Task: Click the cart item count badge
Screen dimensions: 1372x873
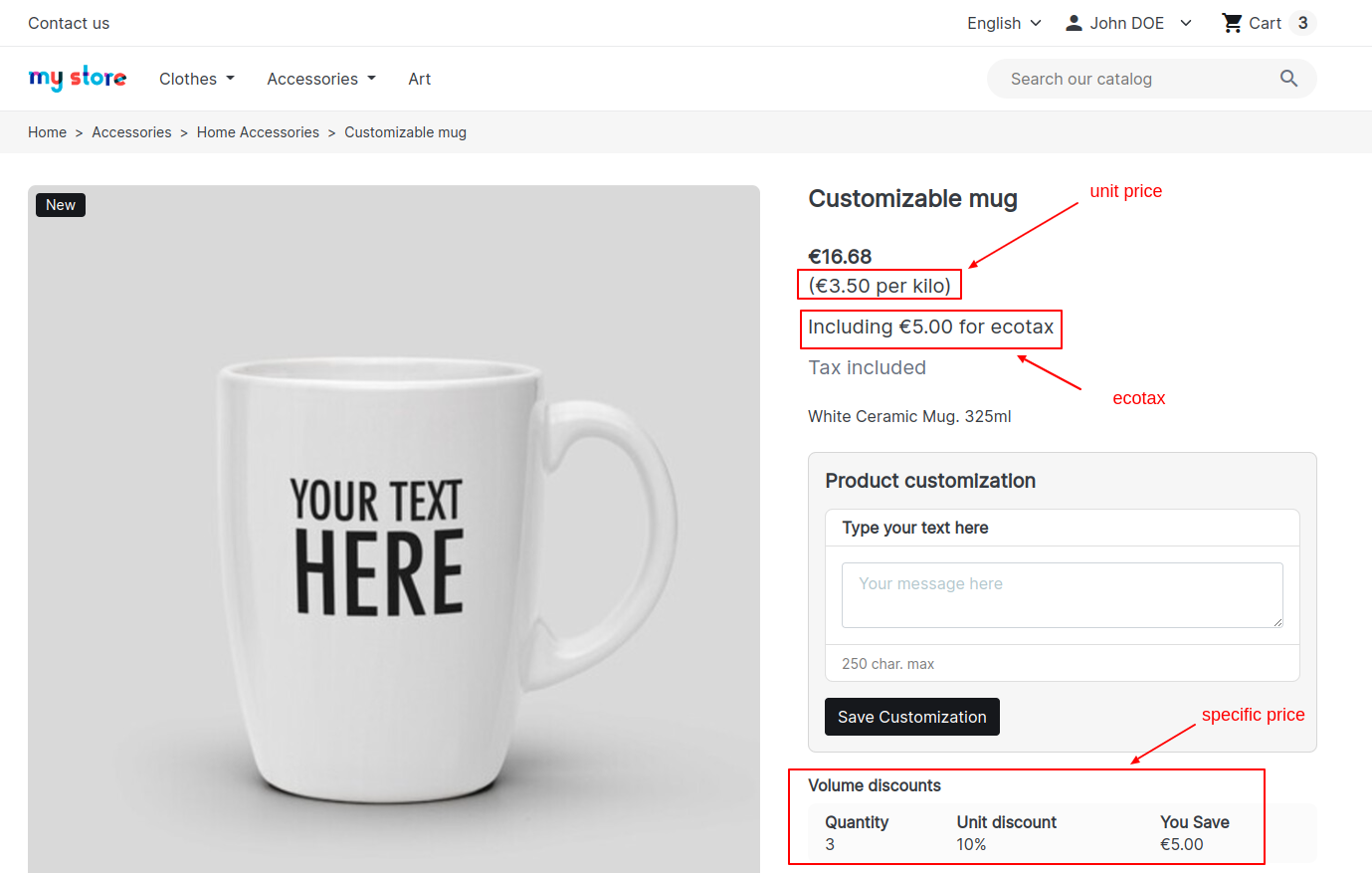Action: click(1303, 22)
